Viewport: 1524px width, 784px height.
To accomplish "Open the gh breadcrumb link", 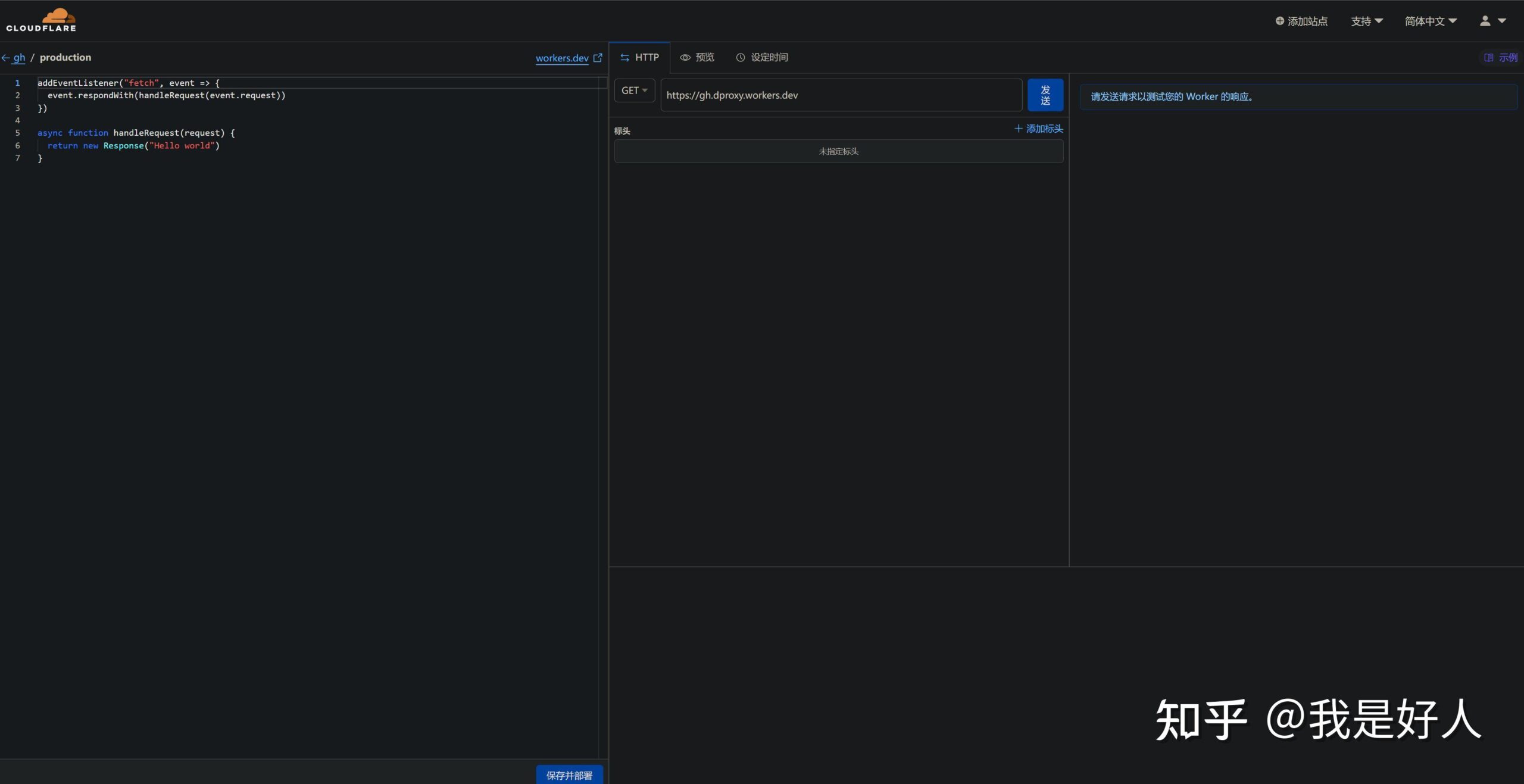I will point(19,58).
